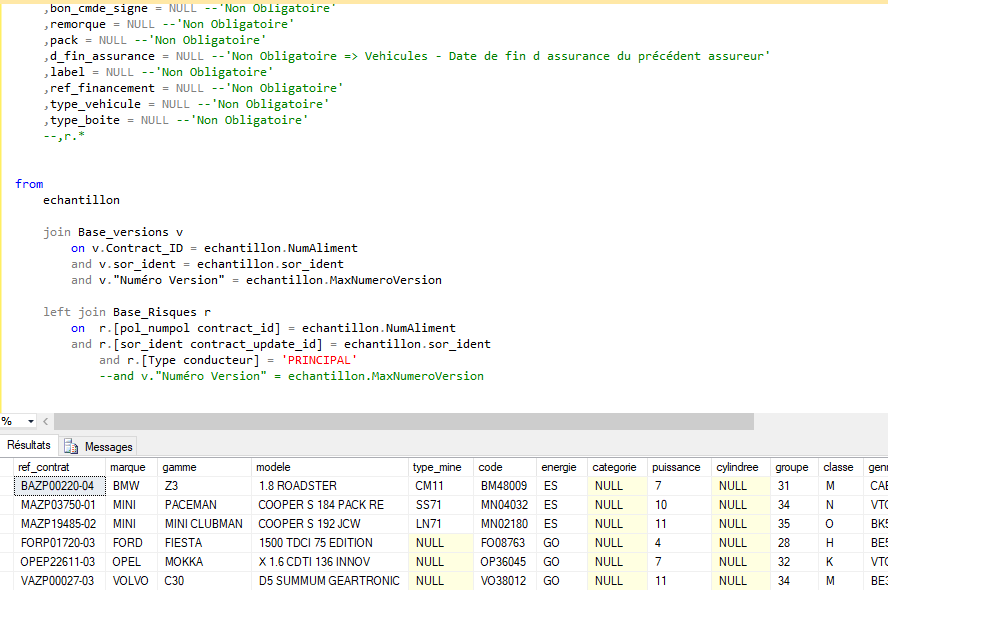Select the code column header

click(505, 467)
